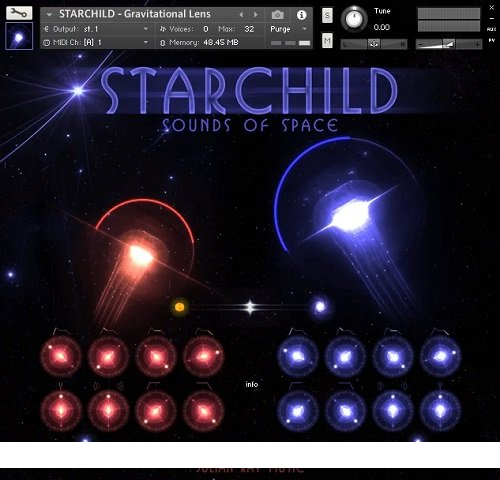Open the instrument info 'i' icon
This screenshot has width=500, height=480.
301,15
